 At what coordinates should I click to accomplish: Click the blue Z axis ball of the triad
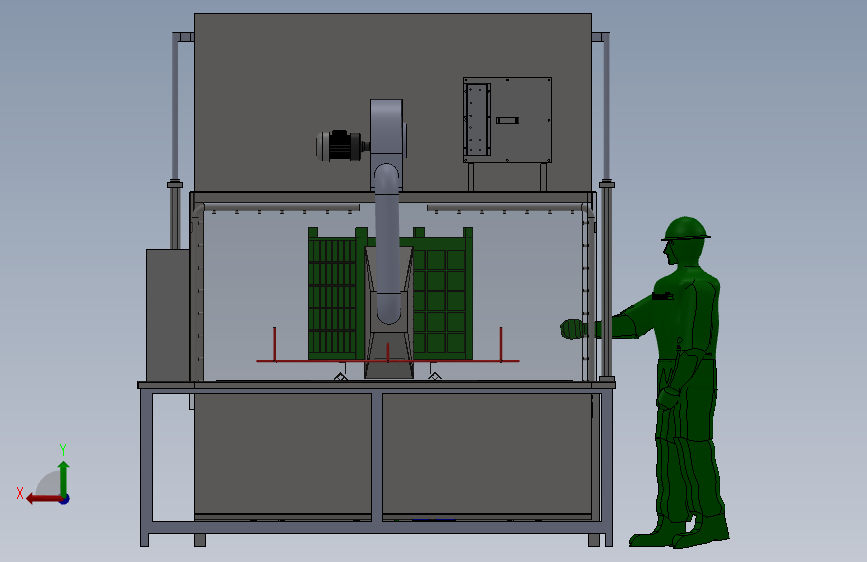pyautogui.click(x=65, y=499)
